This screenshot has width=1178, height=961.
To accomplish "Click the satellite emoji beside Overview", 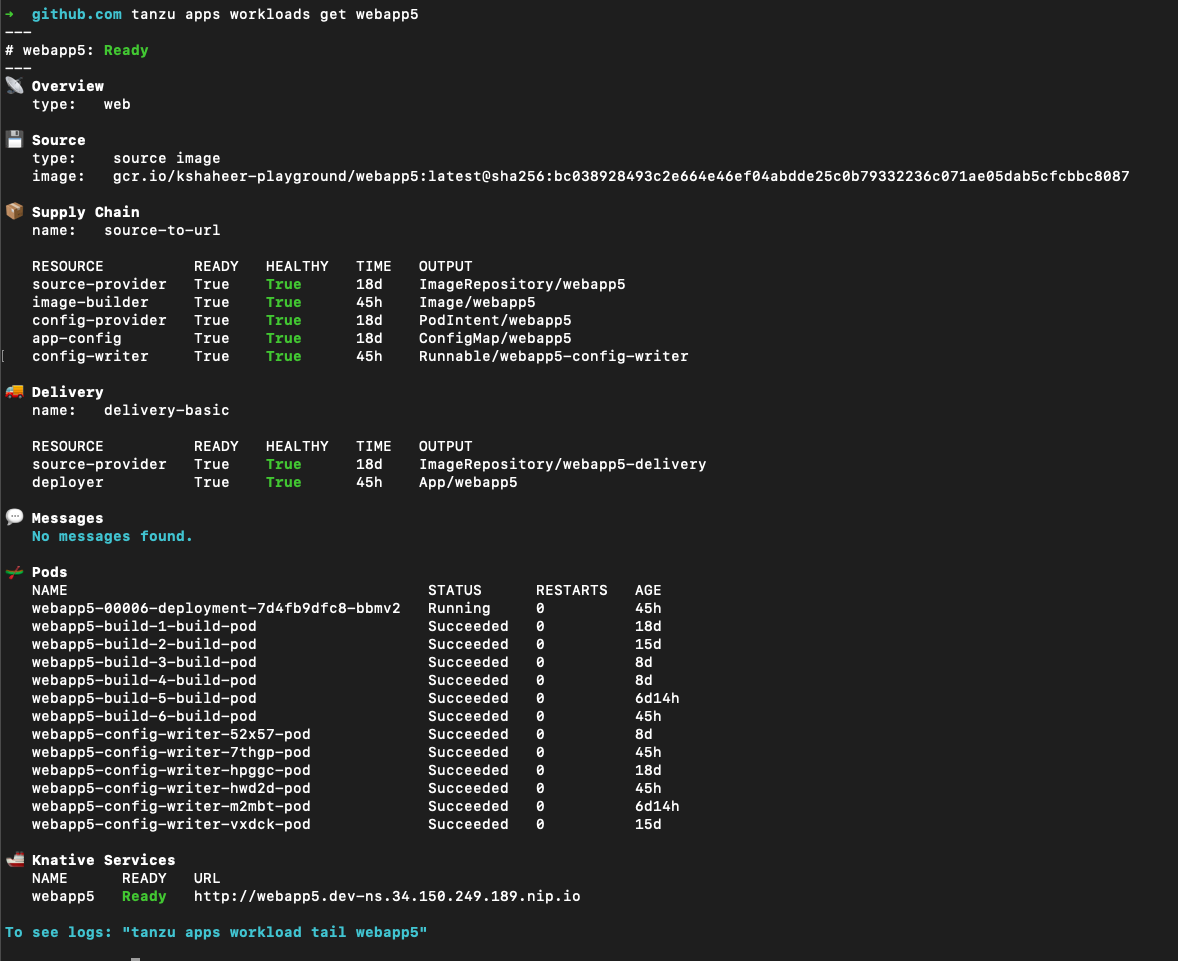I will [x=14, y=85].
